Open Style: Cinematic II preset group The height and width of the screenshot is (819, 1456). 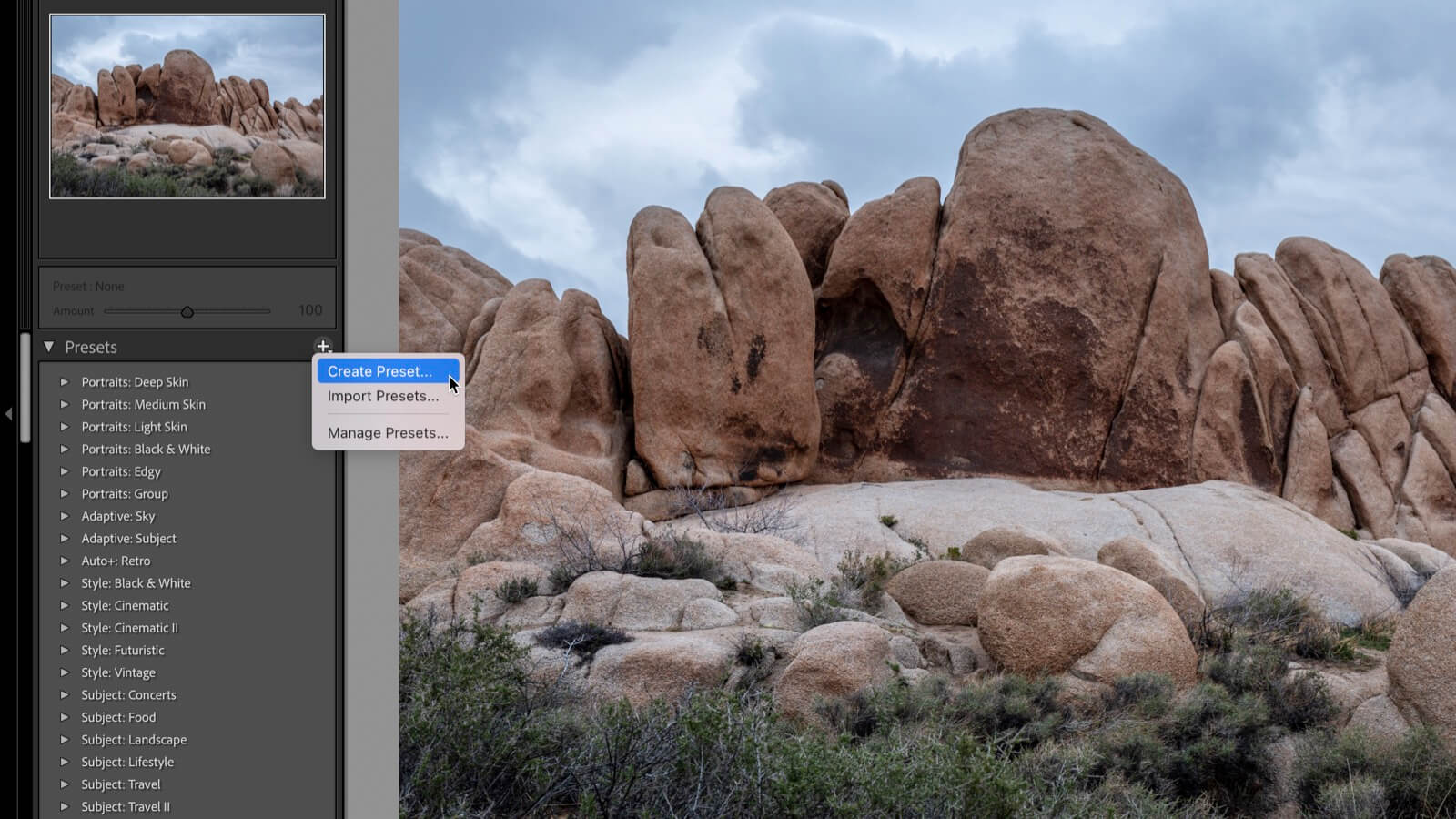[x=65, y=628]
